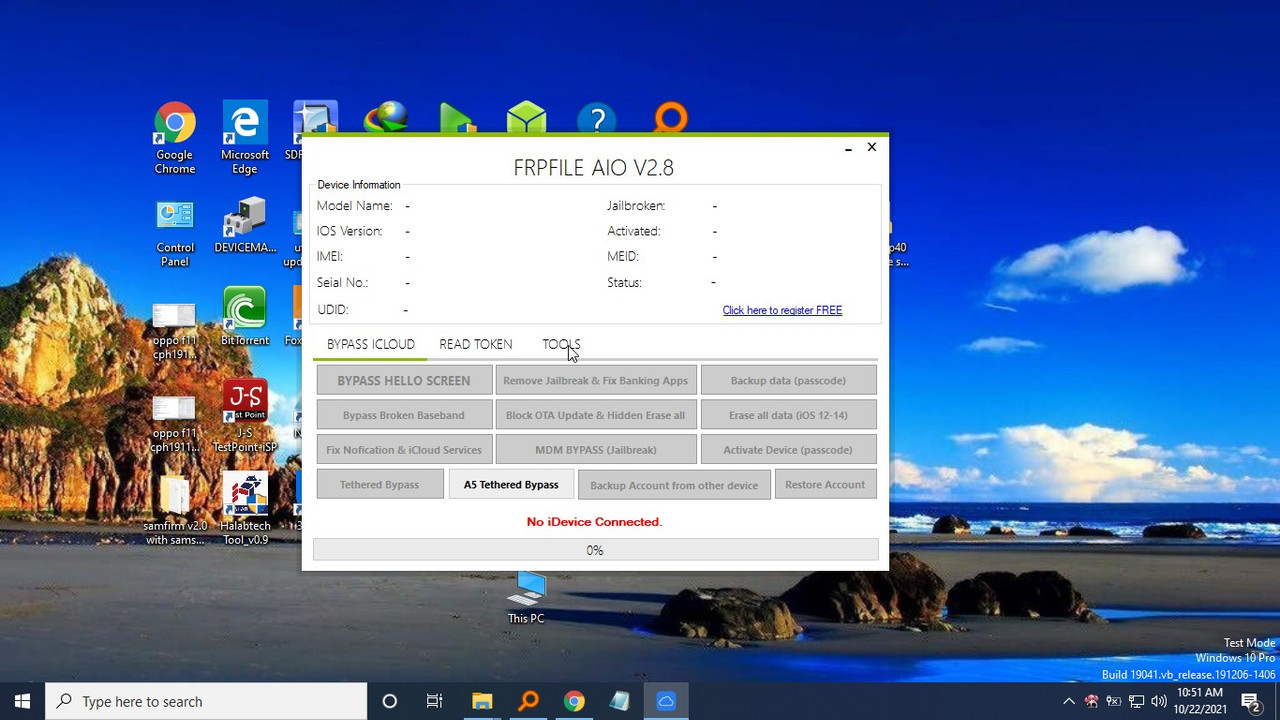Open Internet Download Manager from the desktop
This screenshot has width=1280, height=720.
tap(386, 115)
